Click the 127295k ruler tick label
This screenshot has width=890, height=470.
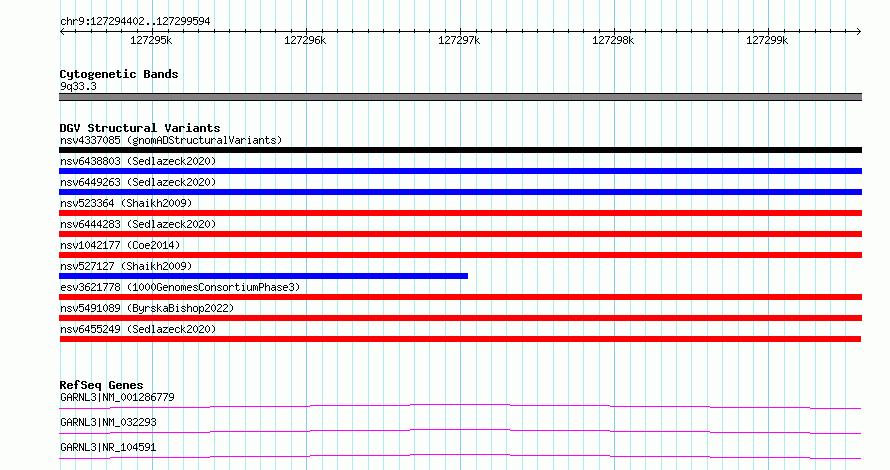click(151, 40)
